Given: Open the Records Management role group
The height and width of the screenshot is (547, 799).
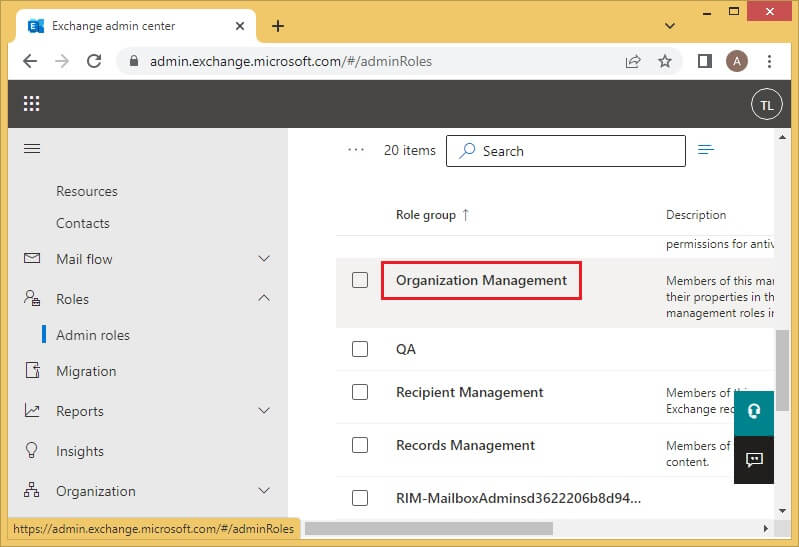Looking at the screenshot, I should pos(465,445).
